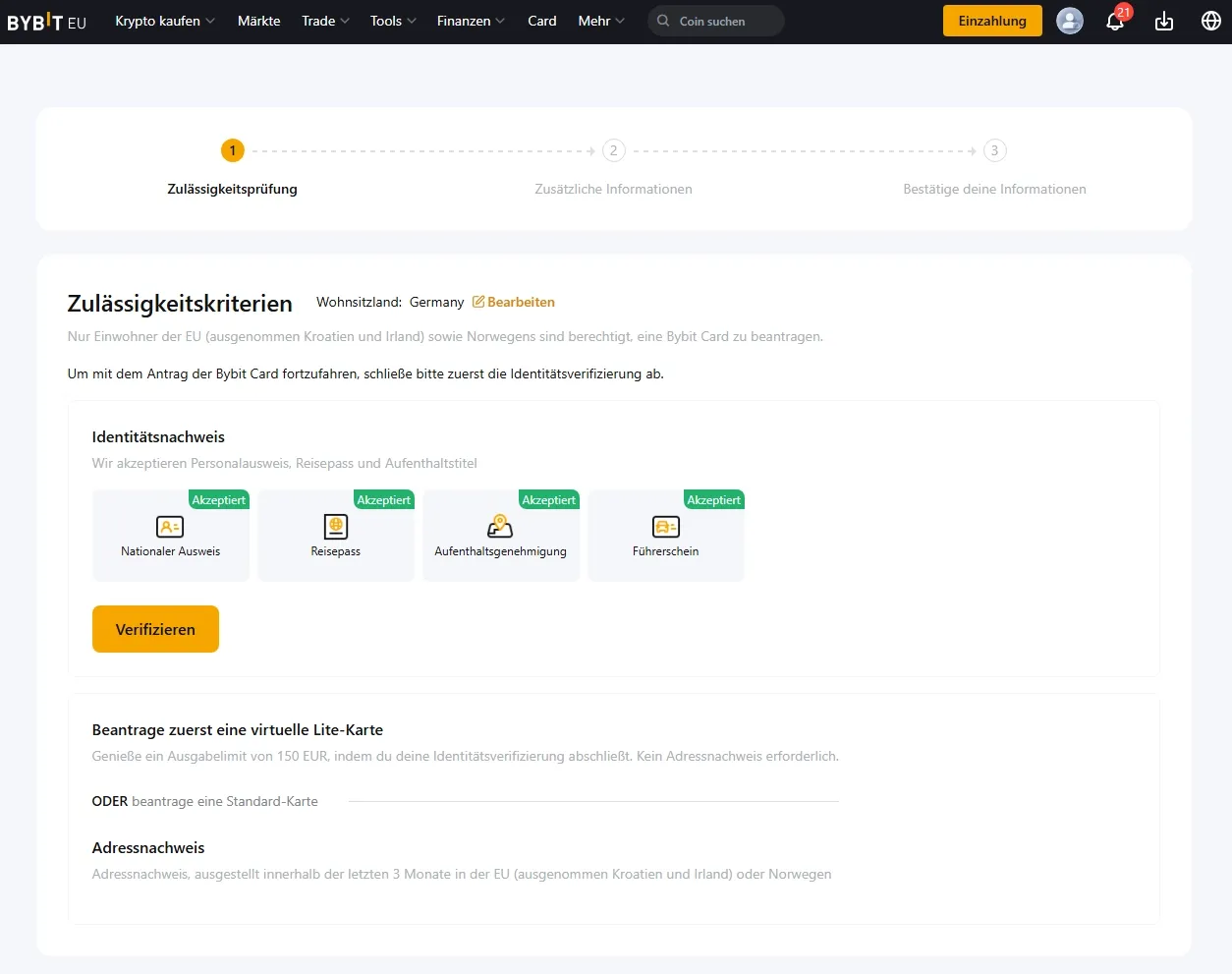This screenshot has height=974, width=1232.
Task: Go to the Card menu item
Action: 541,21
